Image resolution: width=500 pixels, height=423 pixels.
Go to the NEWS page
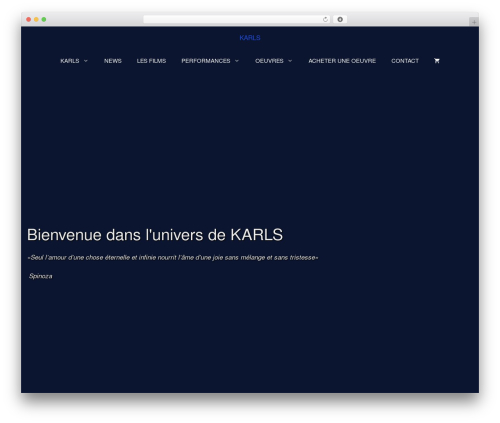[x=113, y=61]
